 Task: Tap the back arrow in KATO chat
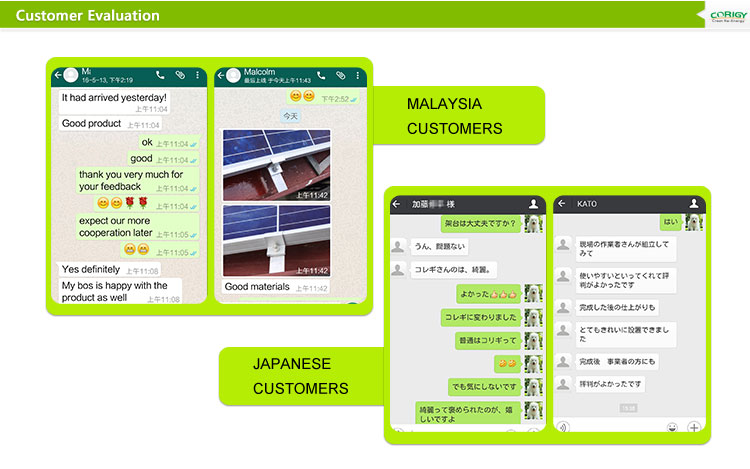coord(562,204)
